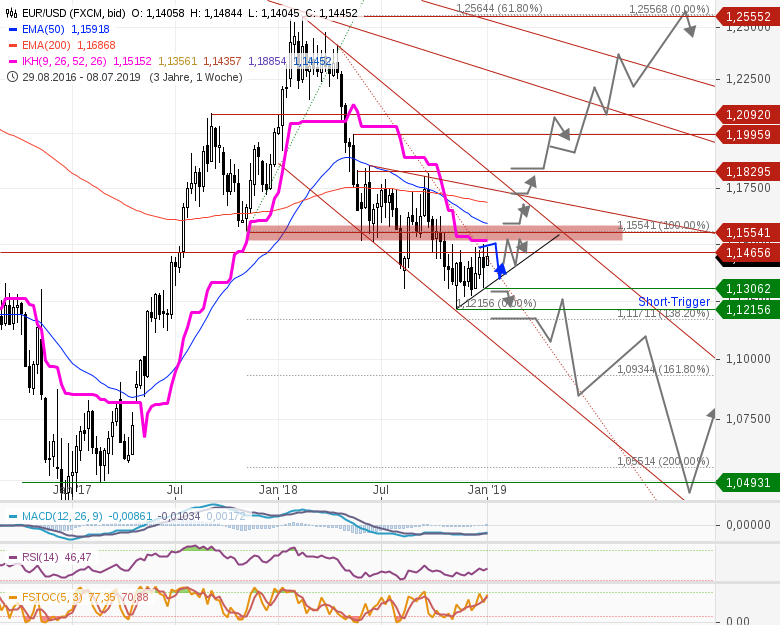
Task: Click the candlestick chart icon beside EUR/USD
Action: [x=11, y=13]
